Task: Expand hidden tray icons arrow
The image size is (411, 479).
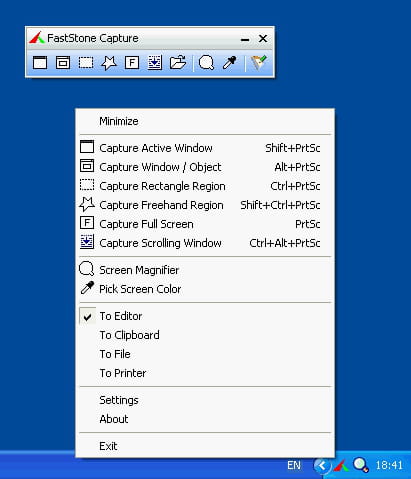Action: [x=322, y=465]
